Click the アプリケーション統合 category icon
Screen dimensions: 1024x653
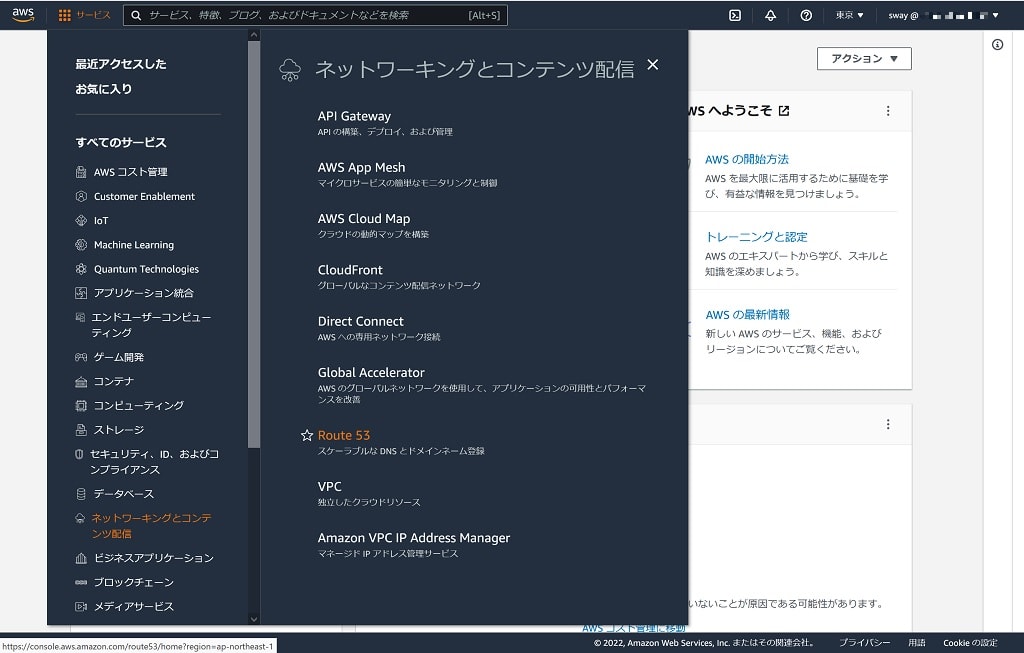coord(81,293)
